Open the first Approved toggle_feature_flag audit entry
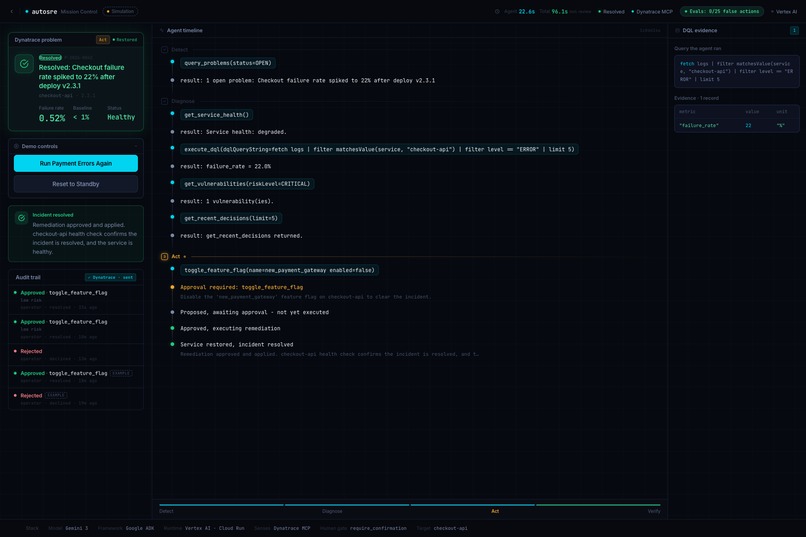 (76, 300)
